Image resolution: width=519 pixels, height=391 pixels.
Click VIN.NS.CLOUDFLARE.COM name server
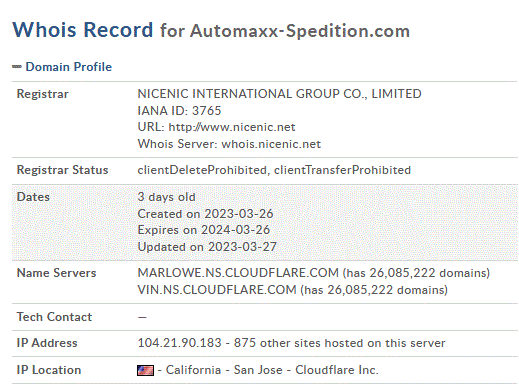(x=217, y=290)
